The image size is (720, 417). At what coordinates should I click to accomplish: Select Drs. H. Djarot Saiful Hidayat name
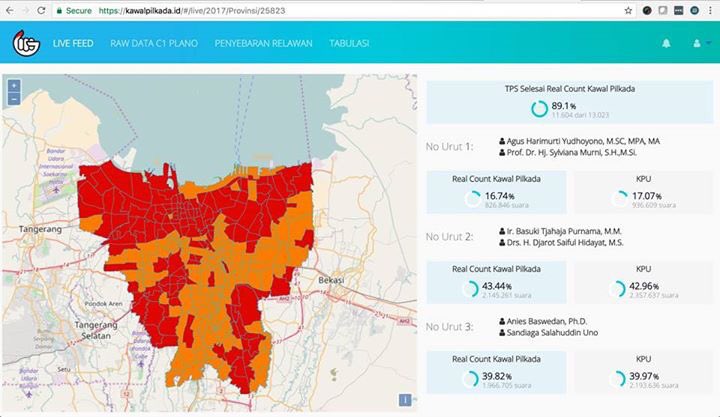pyautogui.click(x=565, y=242)
